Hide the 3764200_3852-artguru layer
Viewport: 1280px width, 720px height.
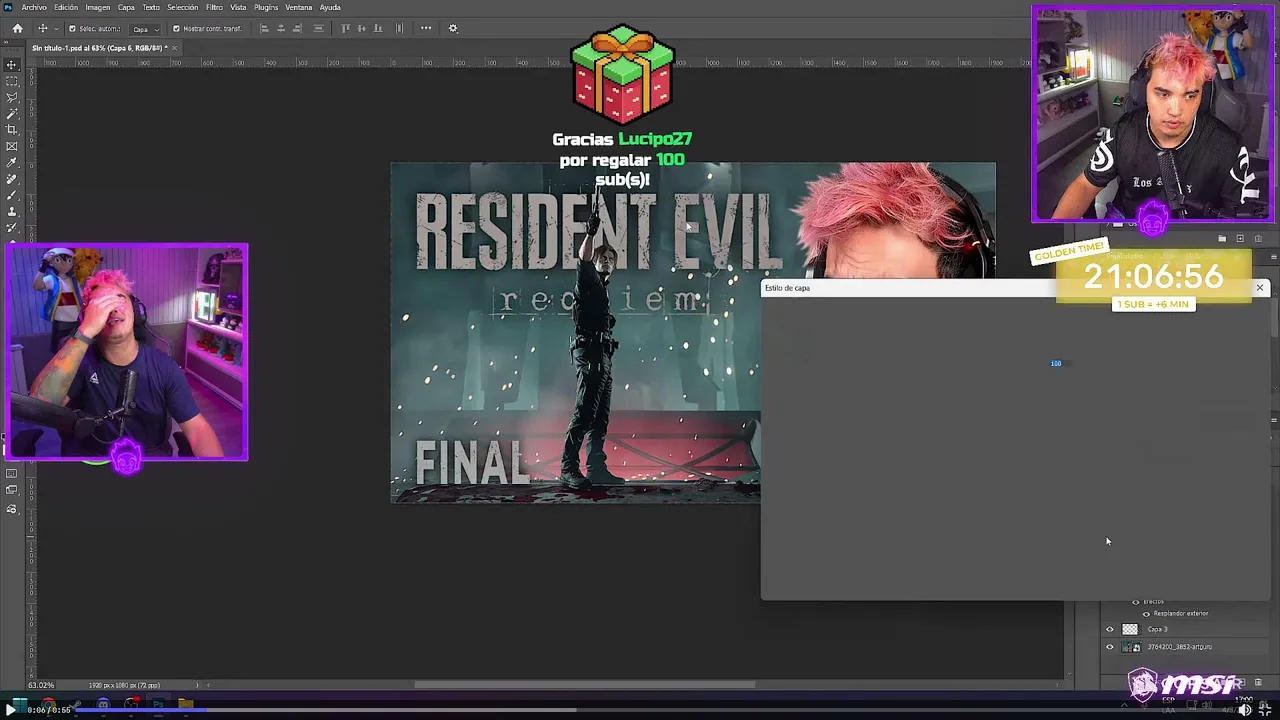(1109, 647)
